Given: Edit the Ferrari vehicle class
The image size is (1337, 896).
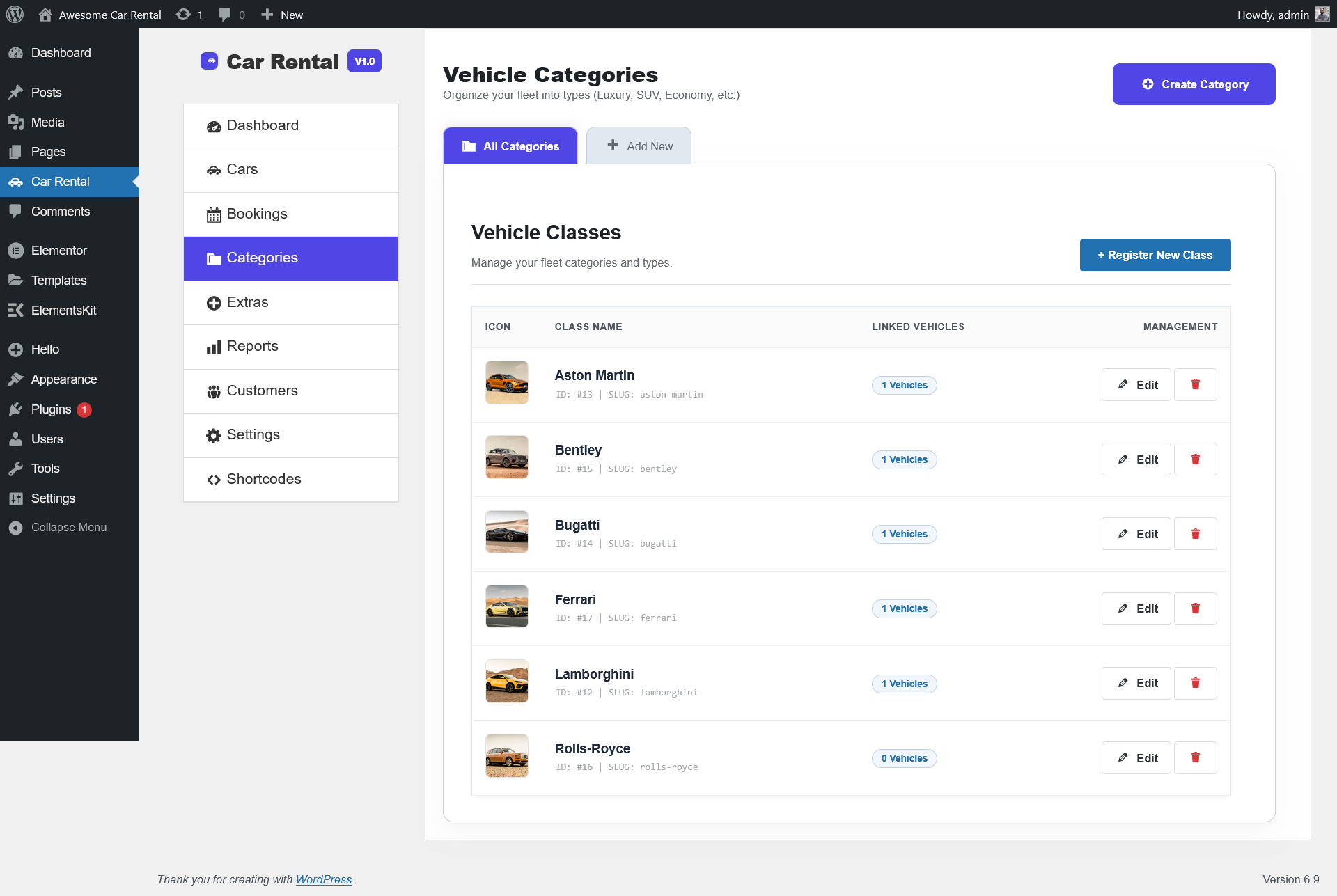Looking at the screenshot, I should 1136,608.
